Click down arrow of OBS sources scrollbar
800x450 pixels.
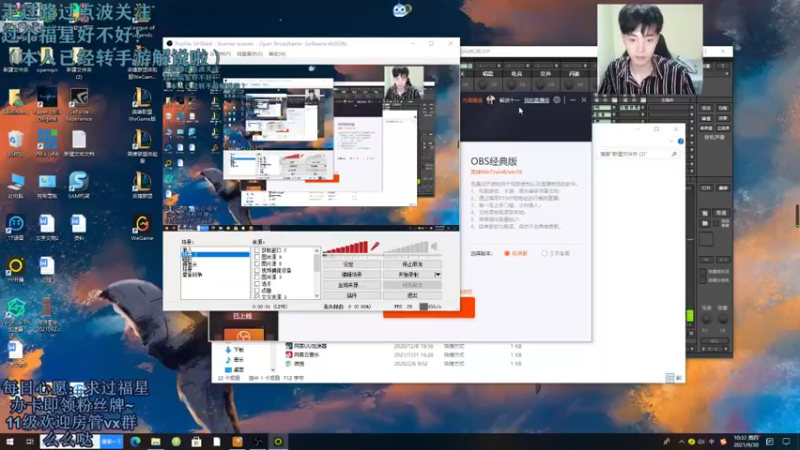coord(317,296)
